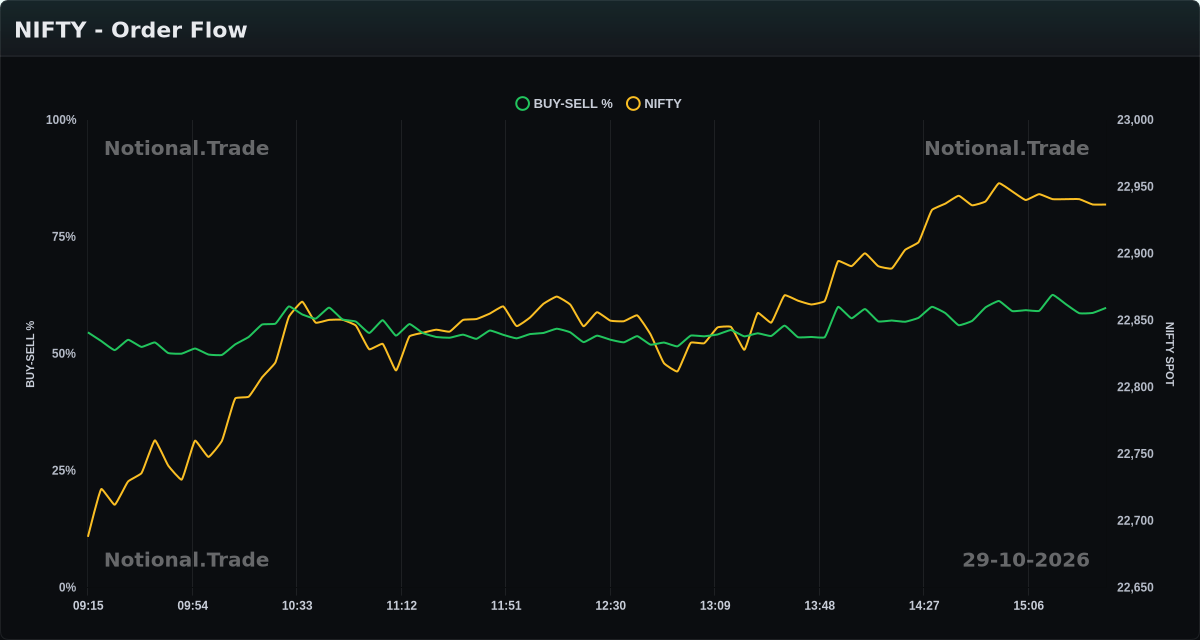Select the 100% label on the left axis
This screenshot has width=1200, height=640.
pos(61,120)
